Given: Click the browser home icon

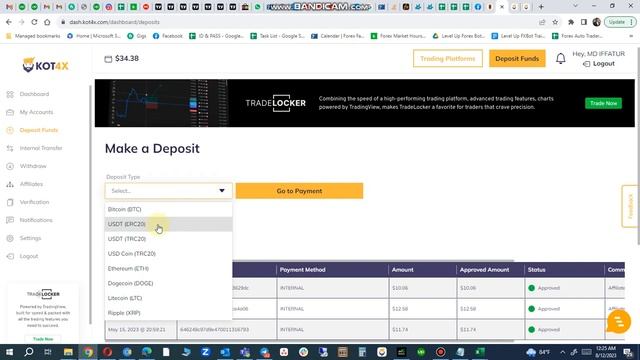Looking at the screenshot, I should [x=47, y=22].
